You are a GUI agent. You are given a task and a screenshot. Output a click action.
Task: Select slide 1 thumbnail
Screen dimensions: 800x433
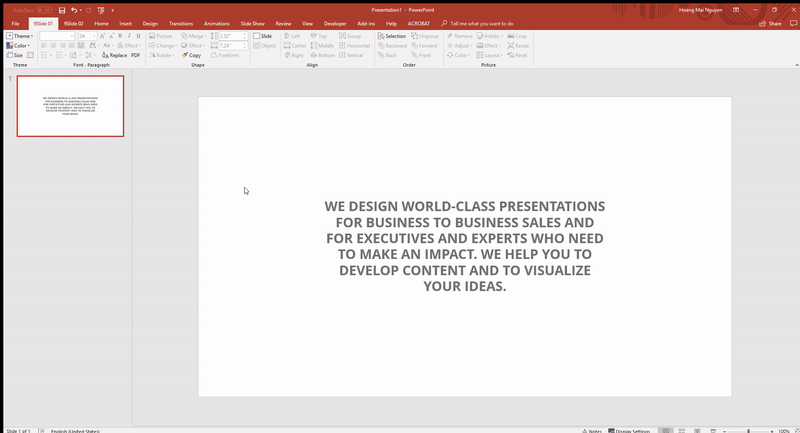click(70, 106)
